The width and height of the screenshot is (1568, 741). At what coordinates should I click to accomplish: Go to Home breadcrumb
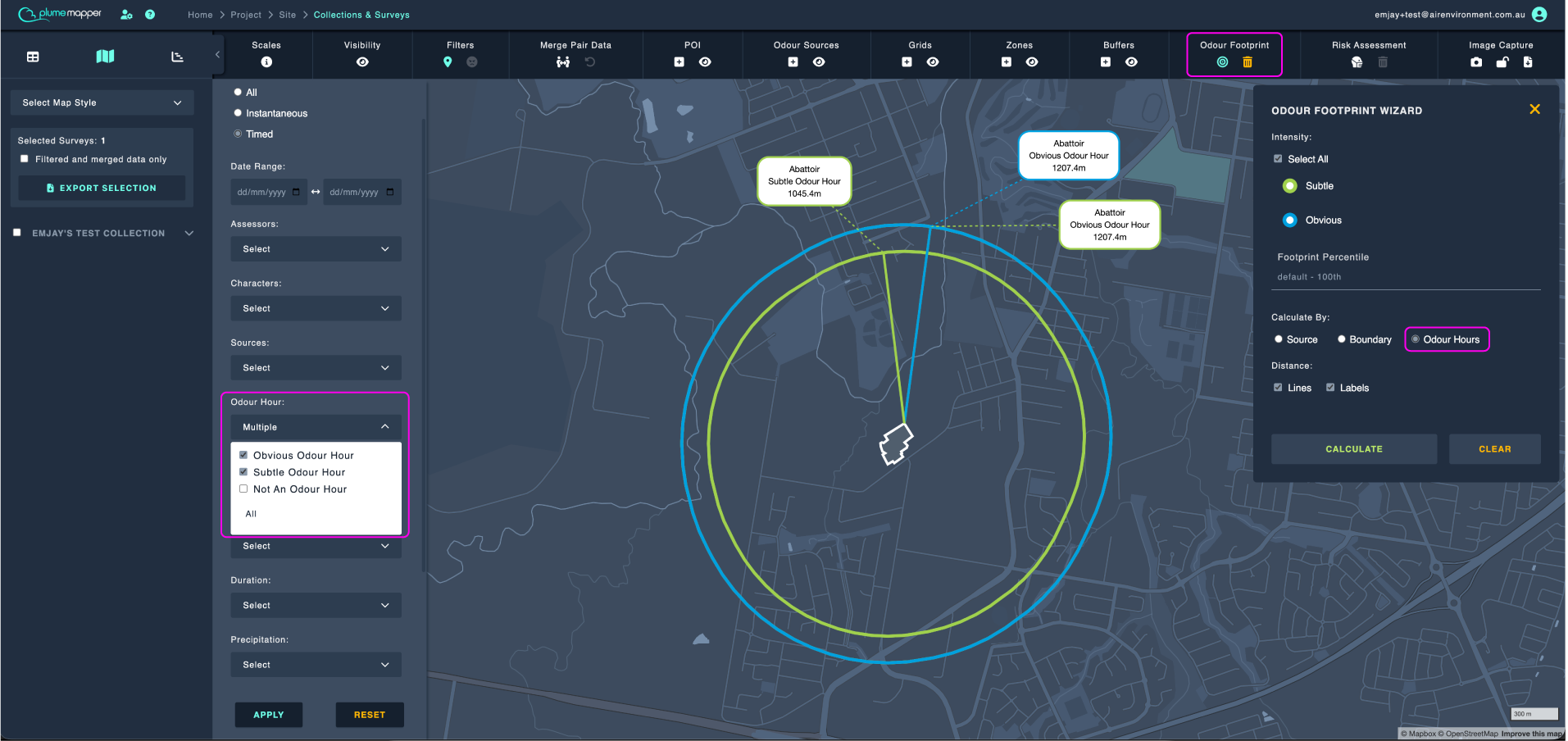coord(200,15)
